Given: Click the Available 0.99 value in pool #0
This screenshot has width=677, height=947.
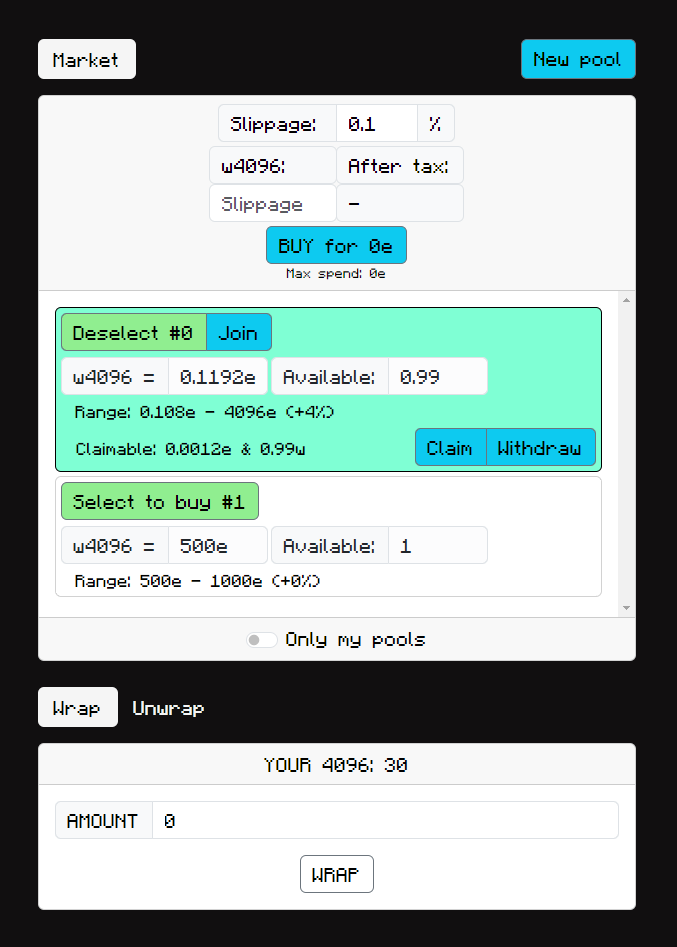Looking at the screenshot, I should pos(438,376).
